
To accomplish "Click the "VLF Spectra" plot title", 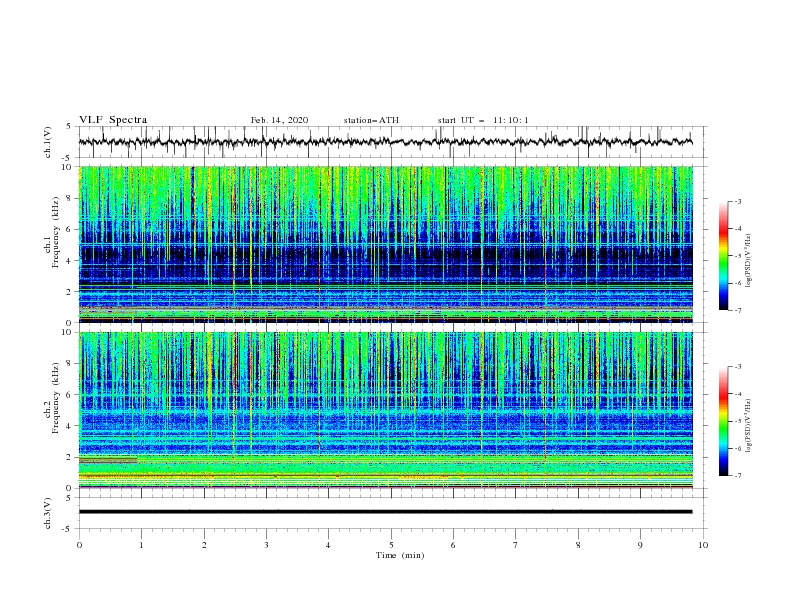I will point(113,120).
